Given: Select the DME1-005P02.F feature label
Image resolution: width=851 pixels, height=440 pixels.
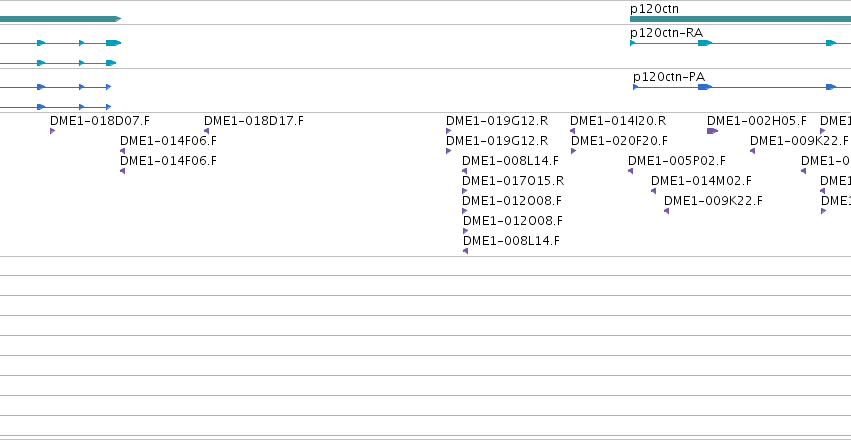Looking at the screenshot, I should [677, 161].
